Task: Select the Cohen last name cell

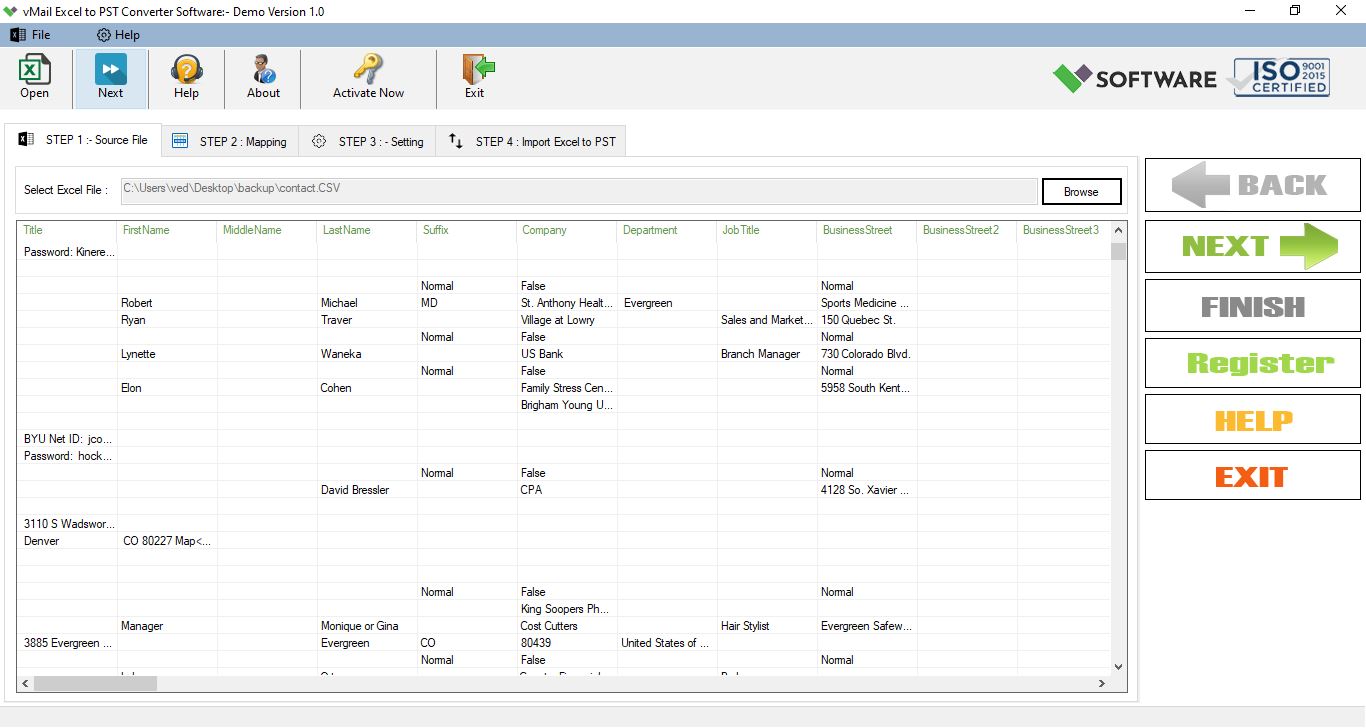Action: click(367, 388)
